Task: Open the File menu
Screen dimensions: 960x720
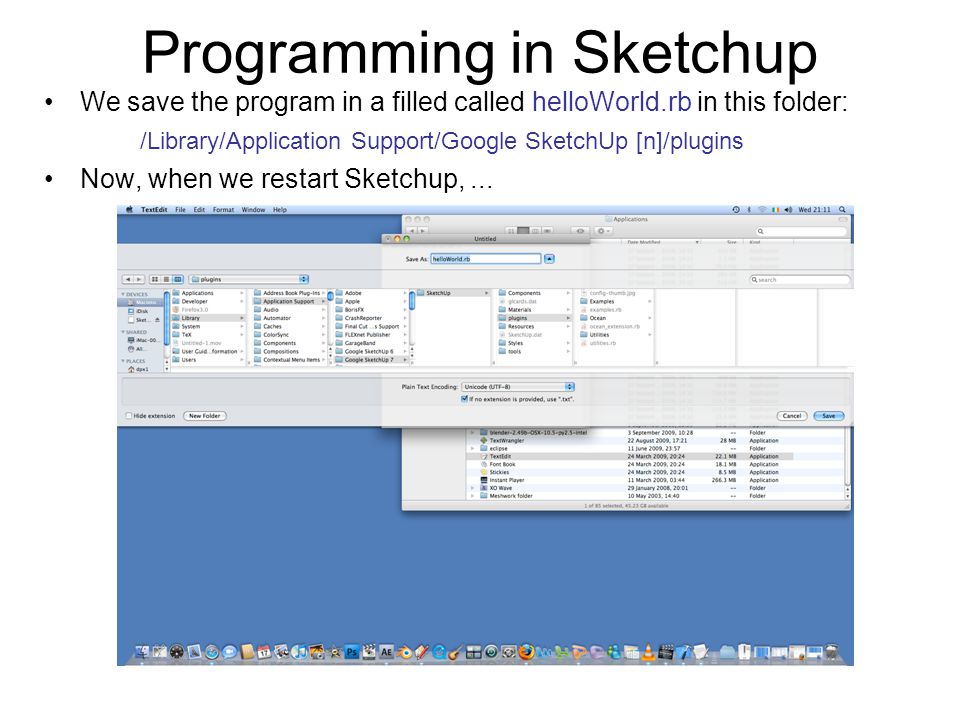Action: point(180,209)
